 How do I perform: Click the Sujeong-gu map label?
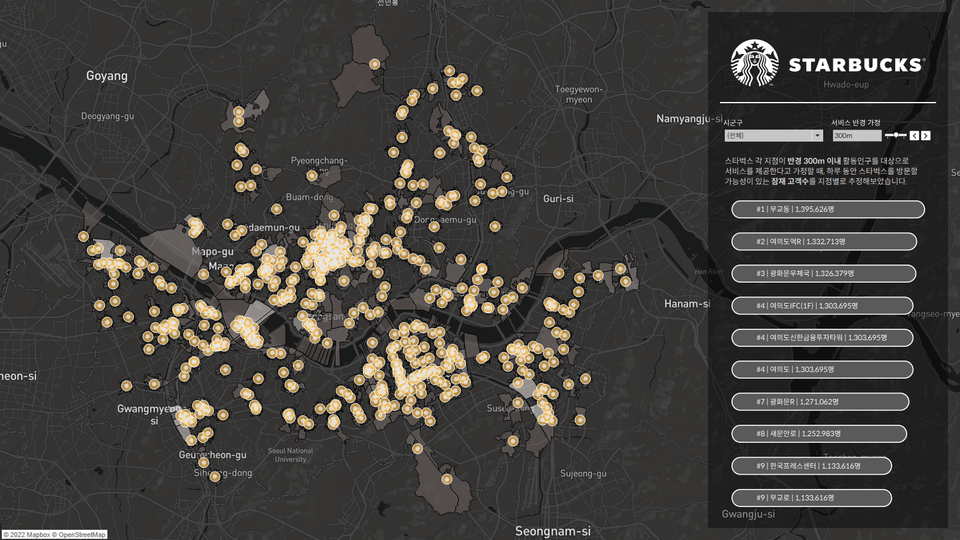[583, 473]
